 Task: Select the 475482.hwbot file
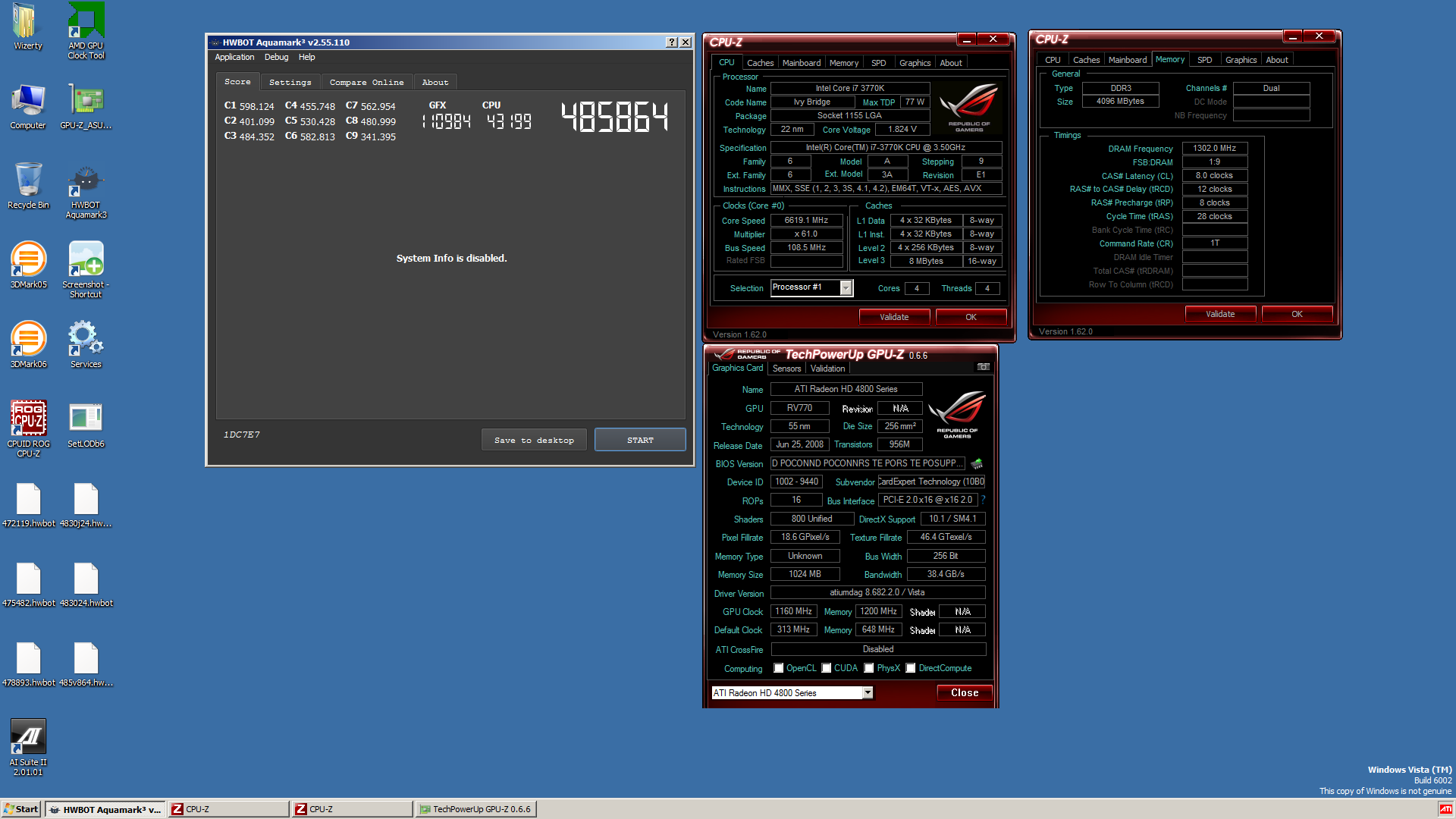pyautogui.click(x=28, y=584)
